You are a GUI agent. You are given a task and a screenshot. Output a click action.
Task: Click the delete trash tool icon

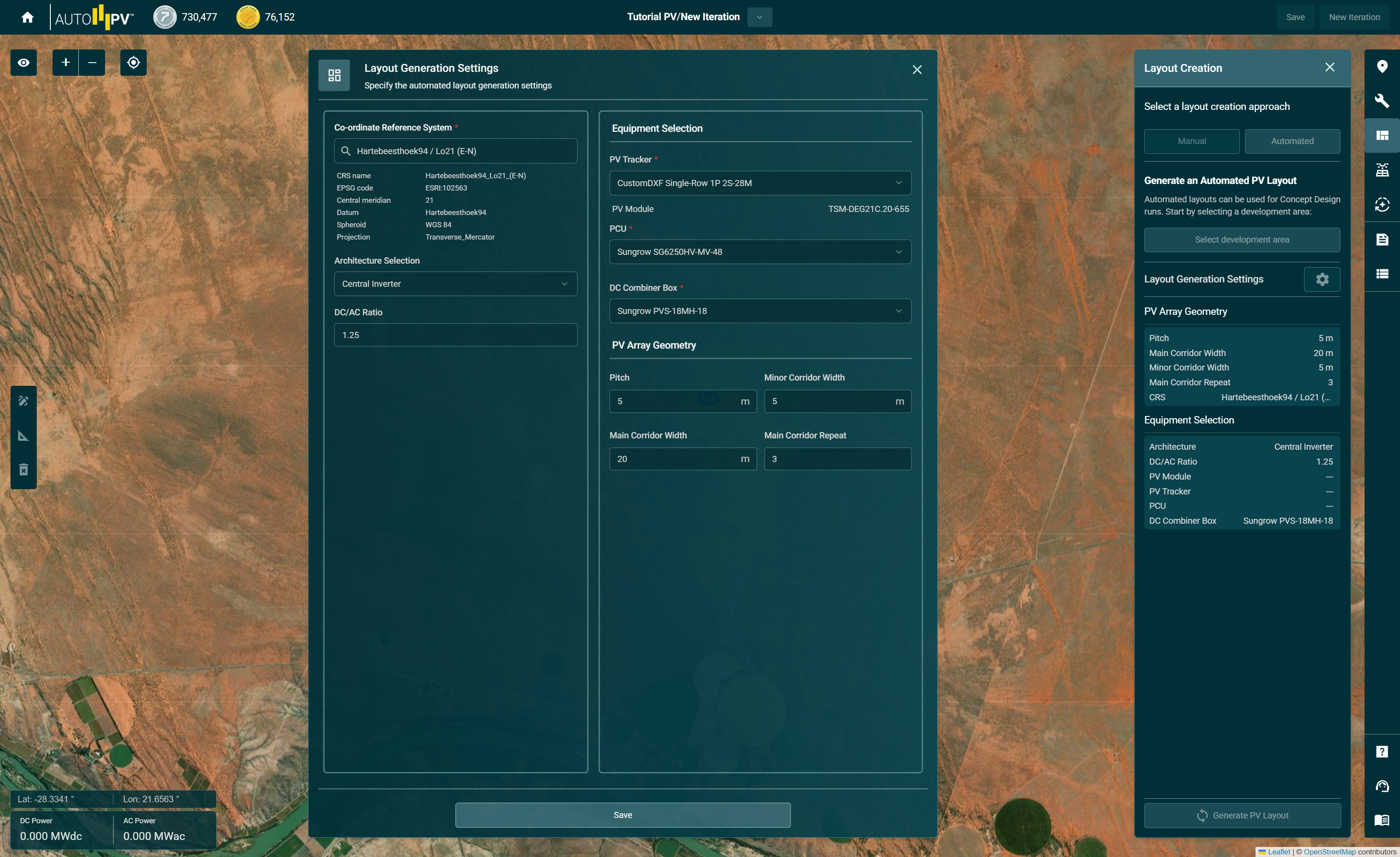[23, 470]
